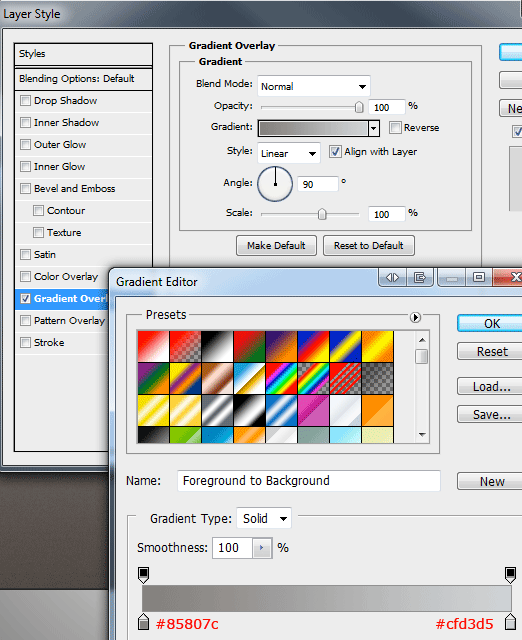This screenshot has width=522, height=640.
Task: Choose the red to transparent checkered preset
Action: click(185, 347)
